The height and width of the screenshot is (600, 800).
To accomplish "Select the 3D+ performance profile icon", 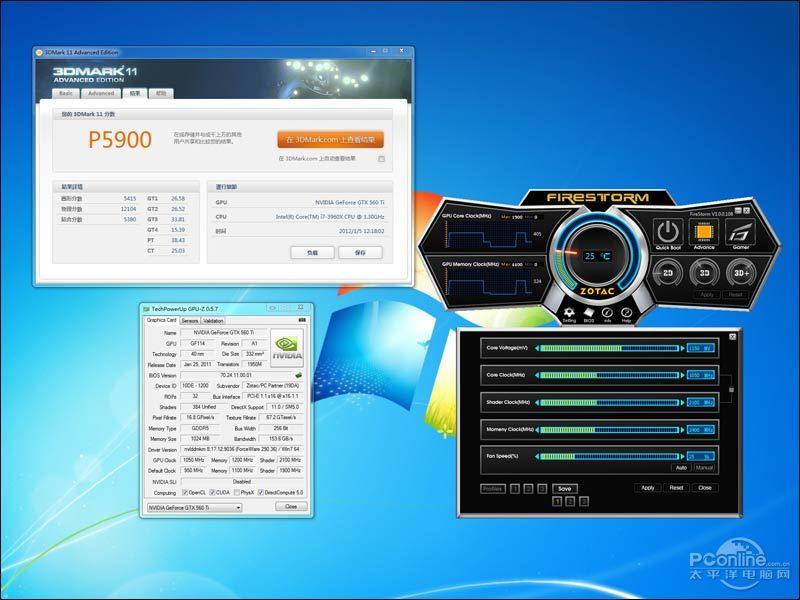I will pos(742,272).
